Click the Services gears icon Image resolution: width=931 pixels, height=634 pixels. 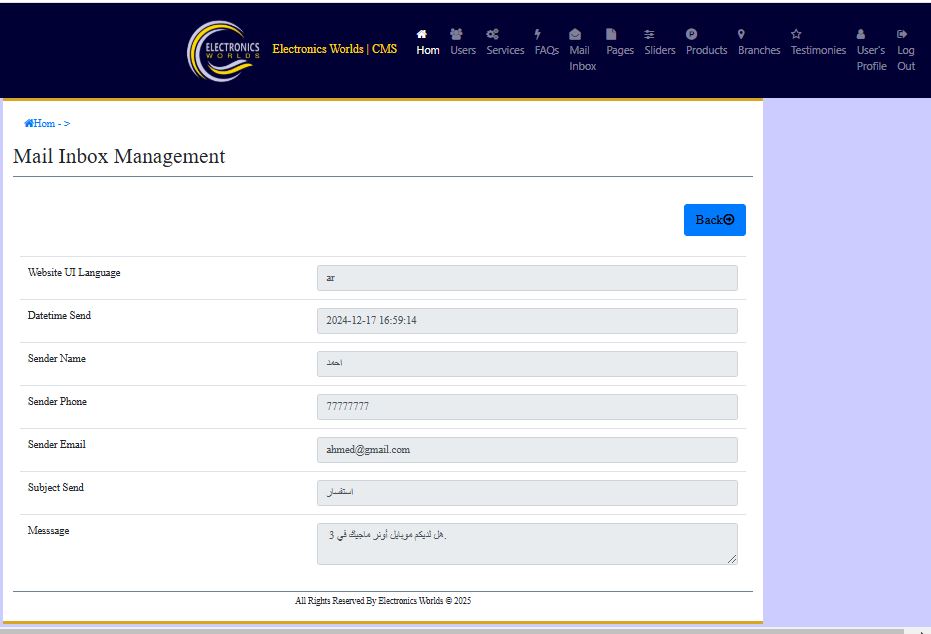point(492,34)
